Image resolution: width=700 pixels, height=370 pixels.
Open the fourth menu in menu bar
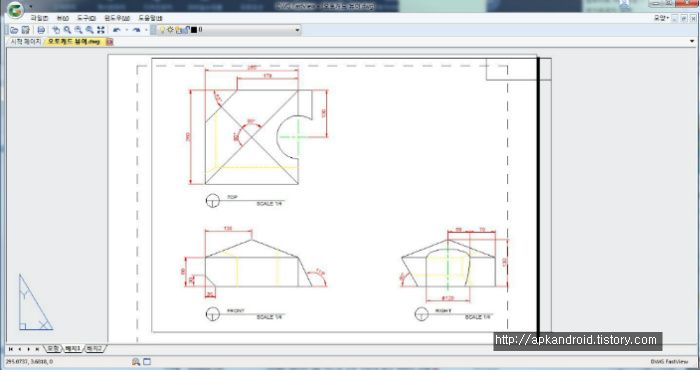(117, 18)
